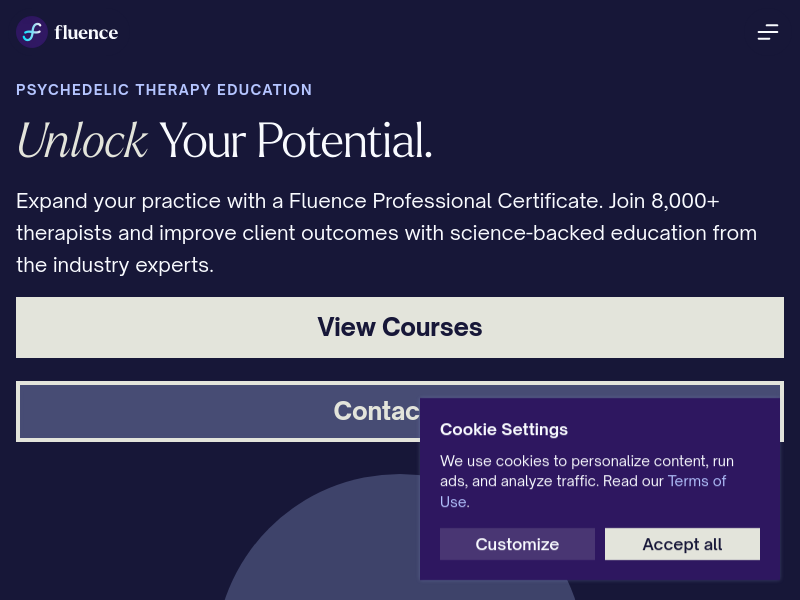Click the italic 'Unlock' word in headline
The image size is (800, 600).
tap(82, 141)
